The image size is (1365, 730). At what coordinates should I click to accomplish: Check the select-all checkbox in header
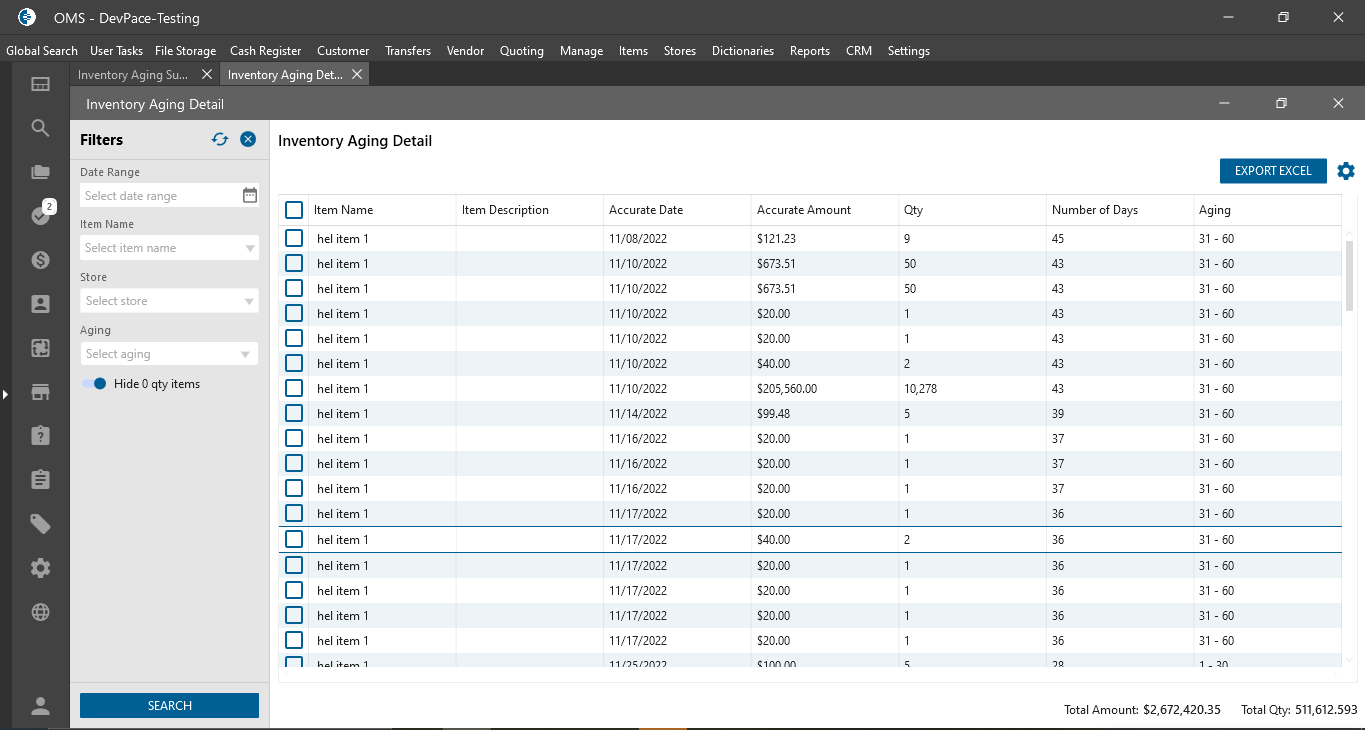[x=294, y=210]
